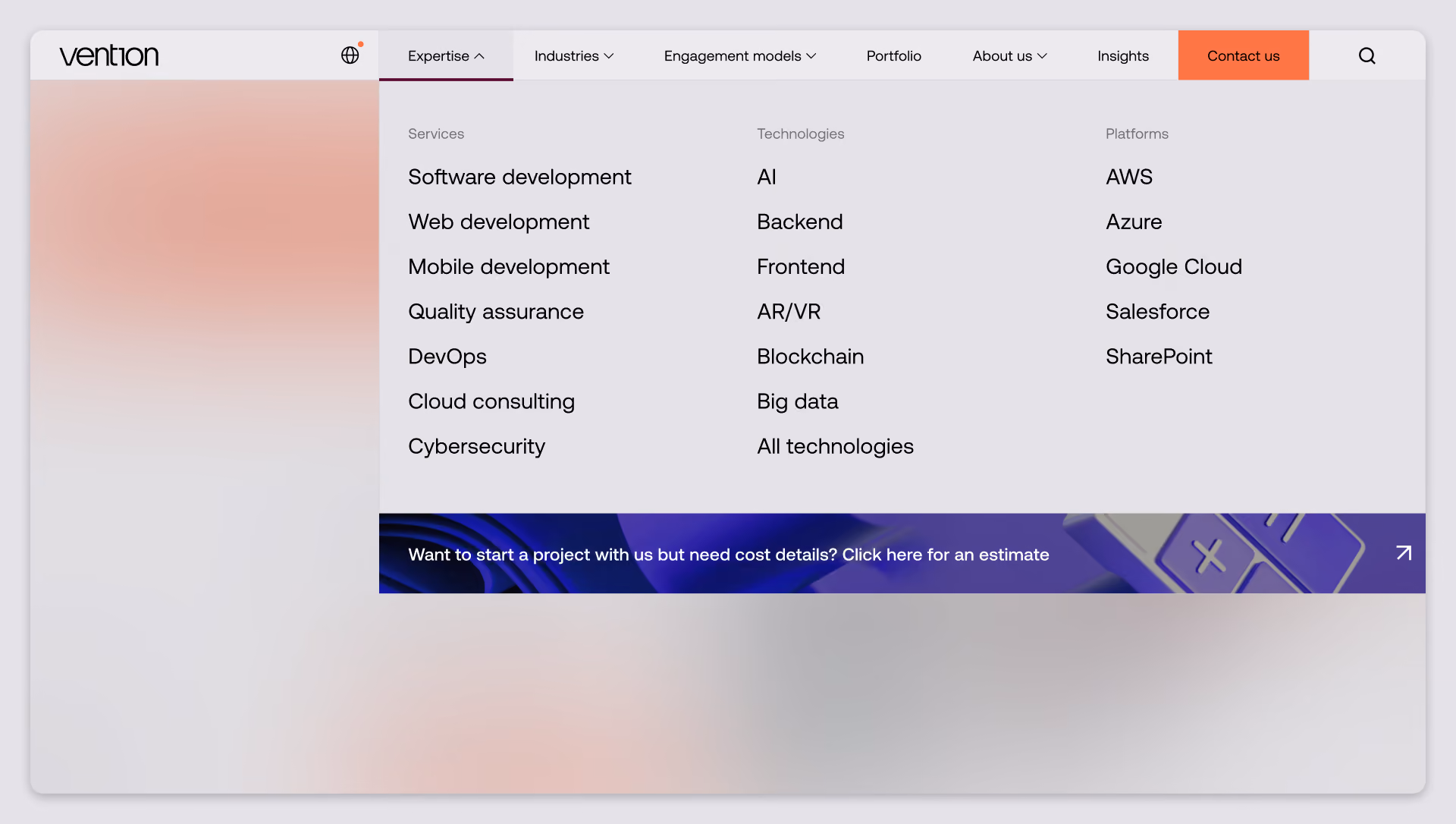Open Frontend technology page
Viewport: 1456px width, 824px height.
tap(800, 266)
